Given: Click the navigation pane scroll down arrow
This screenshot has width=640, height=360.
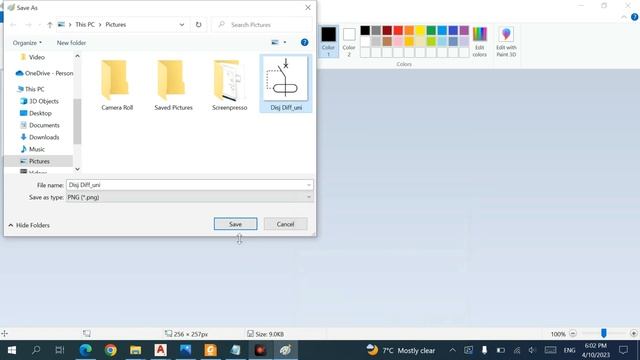Looking at the screenshot, I should click(77, 169).
